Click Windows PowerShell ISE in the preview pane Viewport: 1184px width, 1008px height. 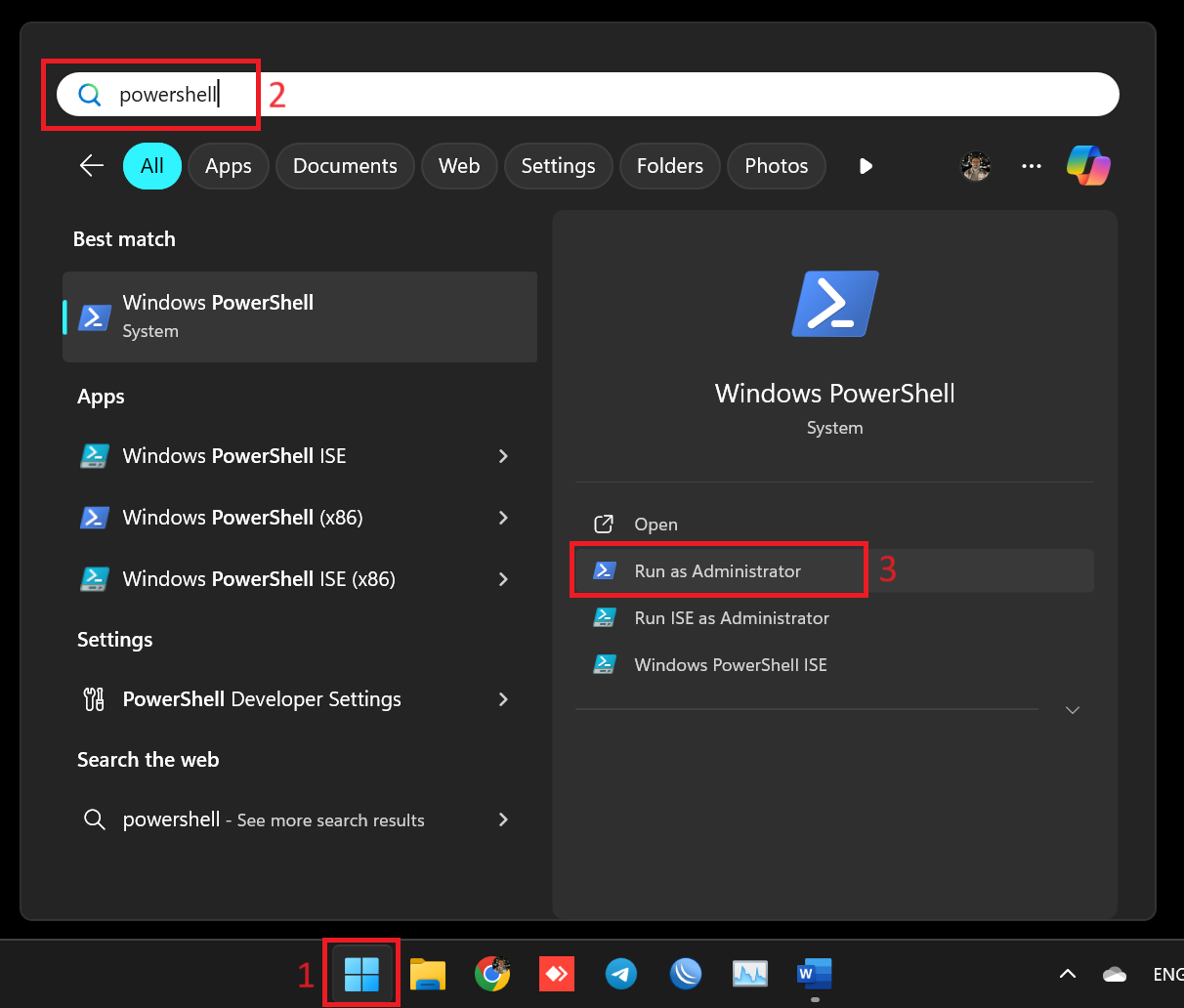834,665
